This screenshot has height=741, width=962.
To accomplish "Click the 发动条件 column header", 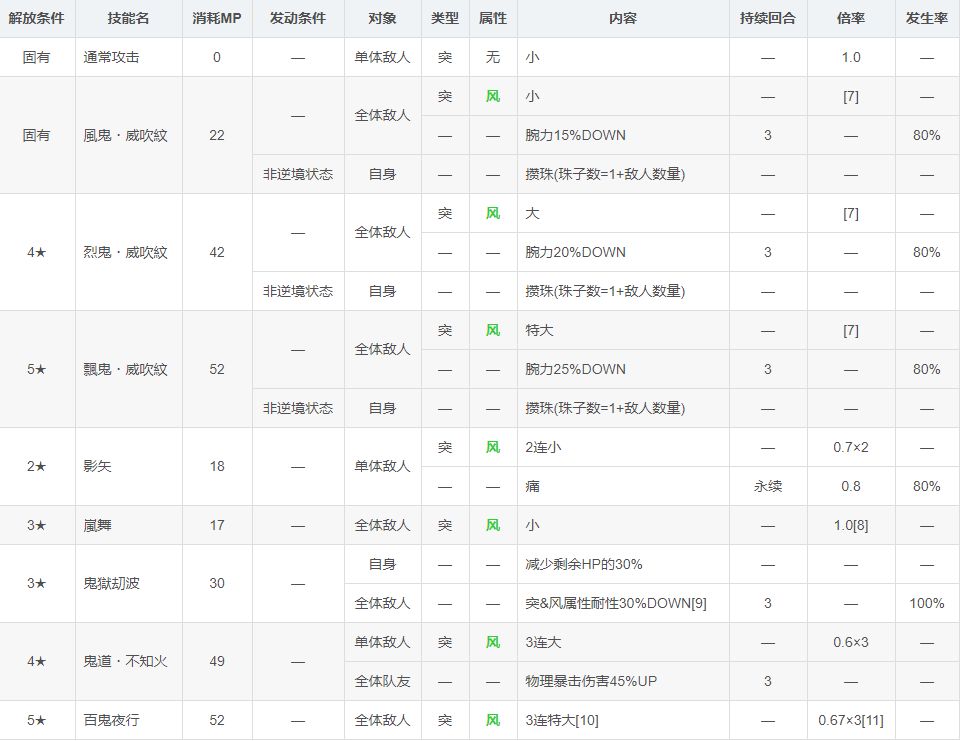I will (x=298, y=18).
